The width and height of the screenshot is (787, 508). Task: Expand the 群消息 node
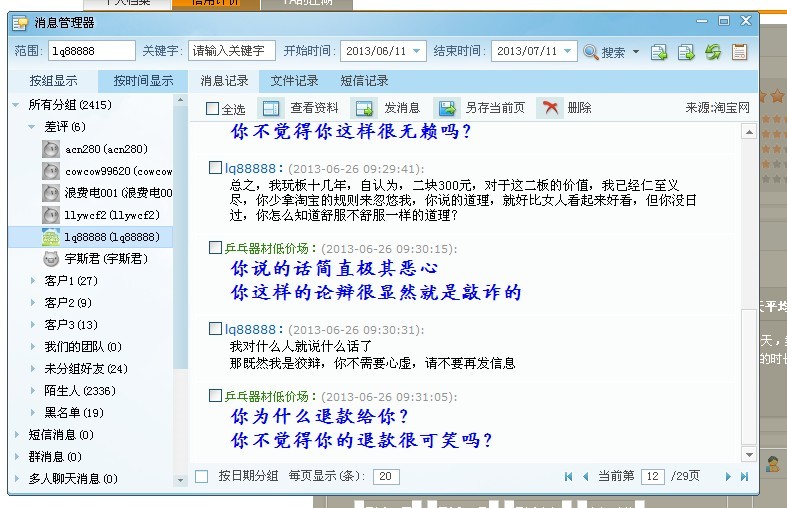pos(17,457)
